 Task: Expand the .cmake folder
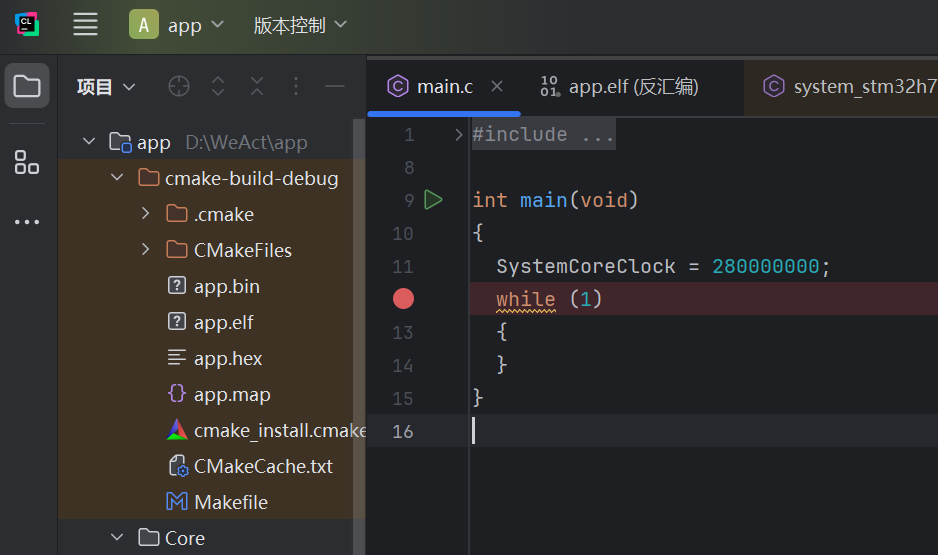pos(145,214)
